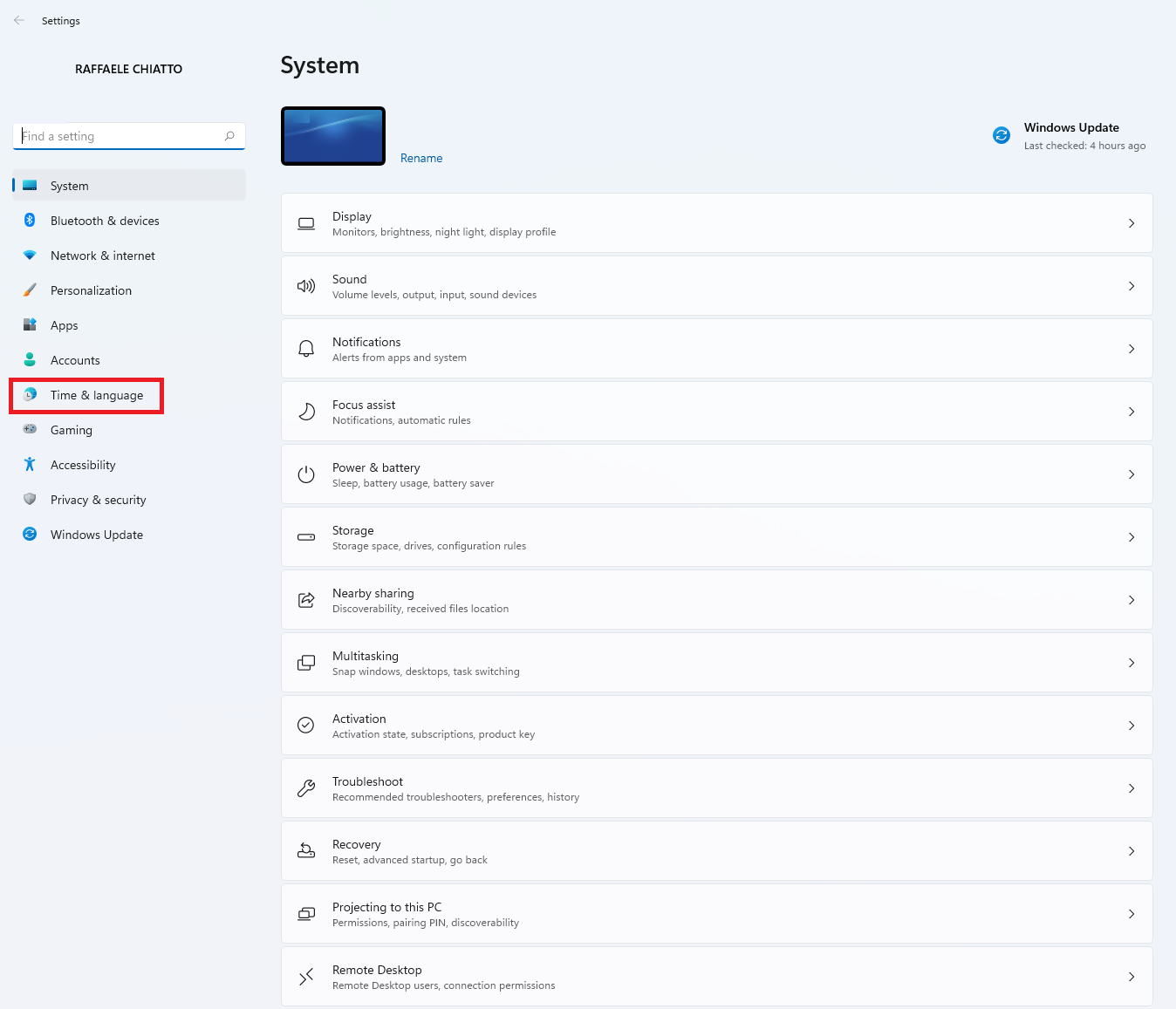Click the System monitor icon in sidebar

[30, 186]
